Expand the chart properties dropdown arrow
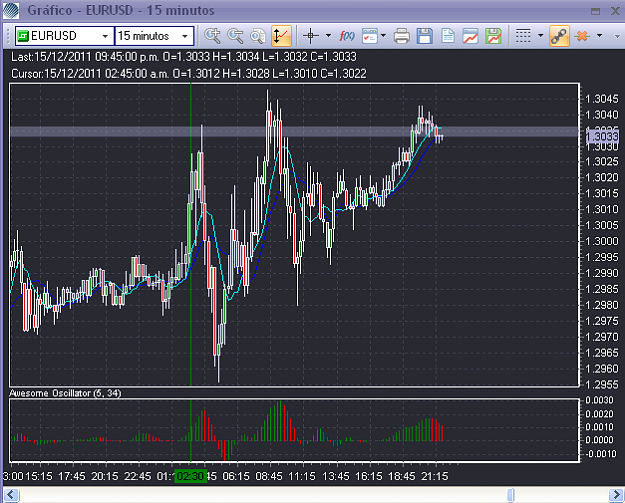The height and width of the screenshot is (503, 625). [383, 36]
